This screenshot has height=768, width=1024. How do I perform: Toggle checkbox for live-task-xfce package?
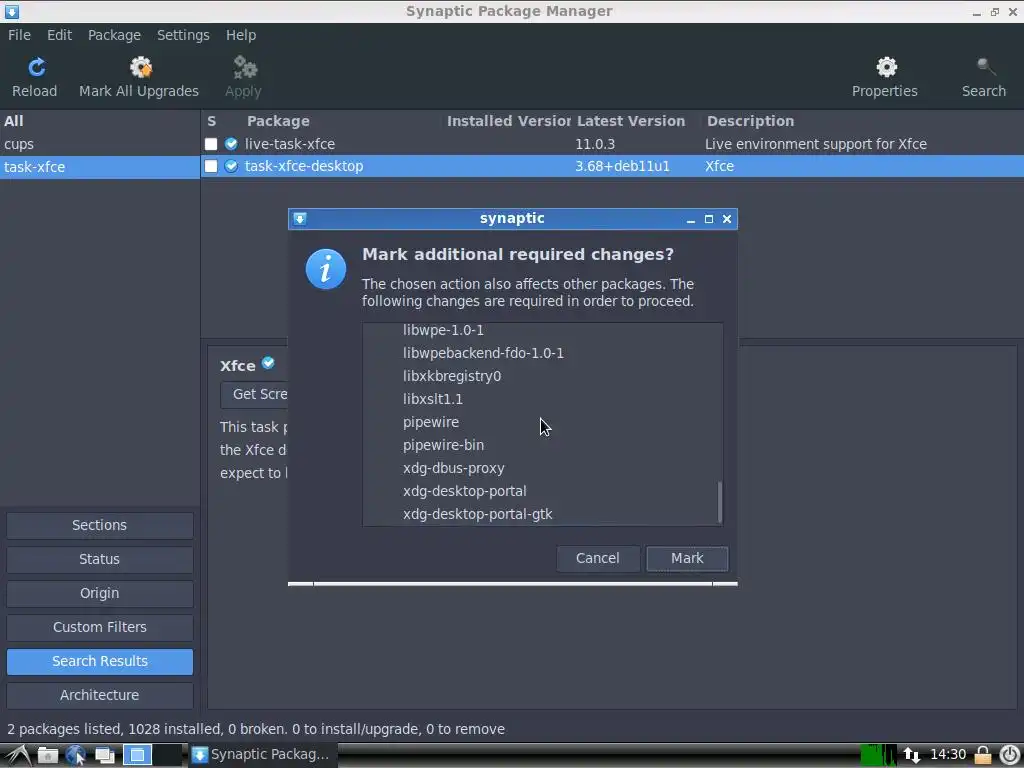(211, 144)
